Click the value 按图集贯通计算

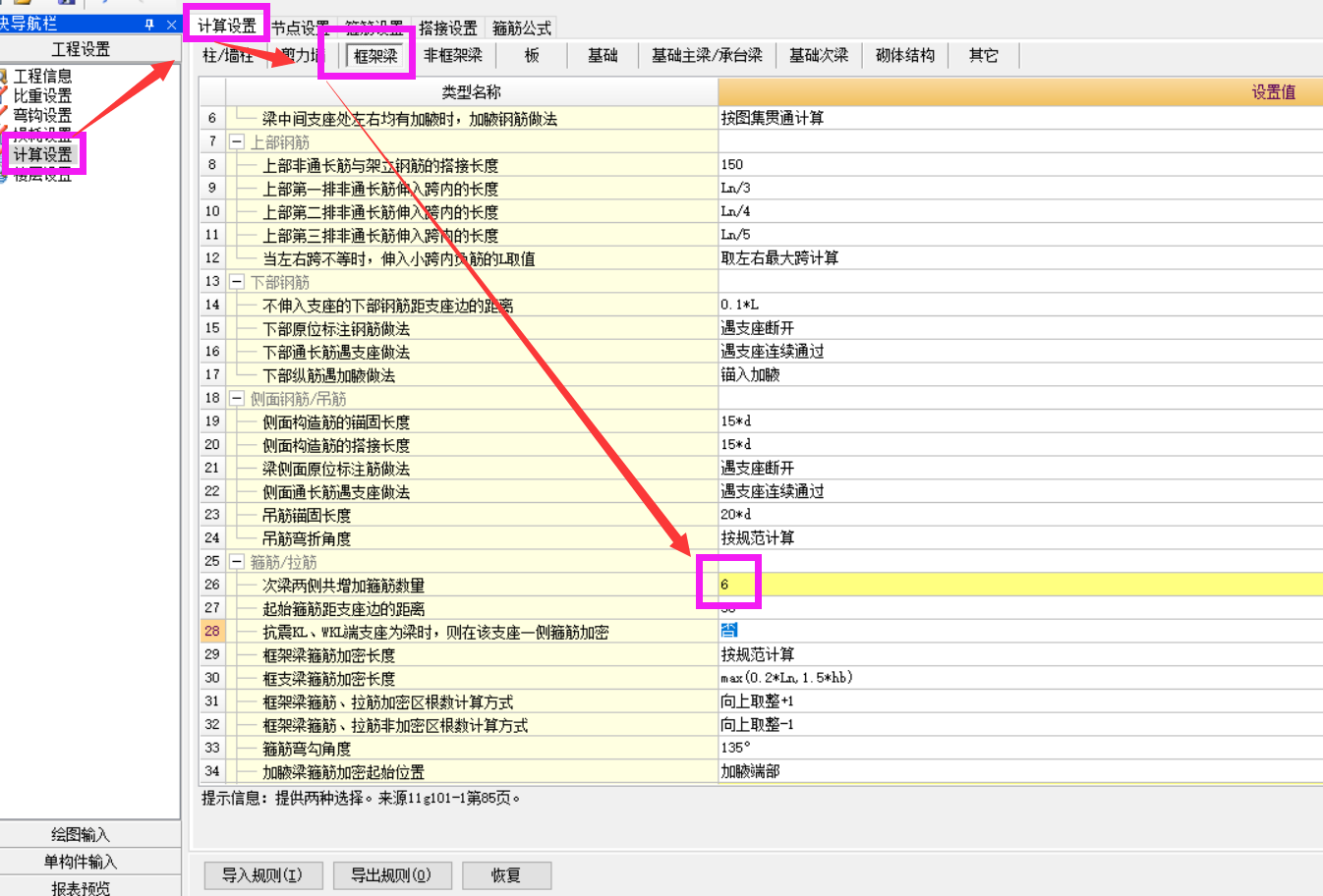click(x=773, y=118)
